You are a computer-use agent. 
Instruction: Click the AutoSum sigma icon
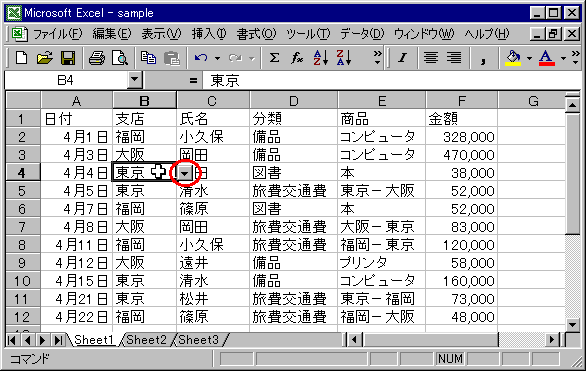pyautogui.click(x=274, y=58)
